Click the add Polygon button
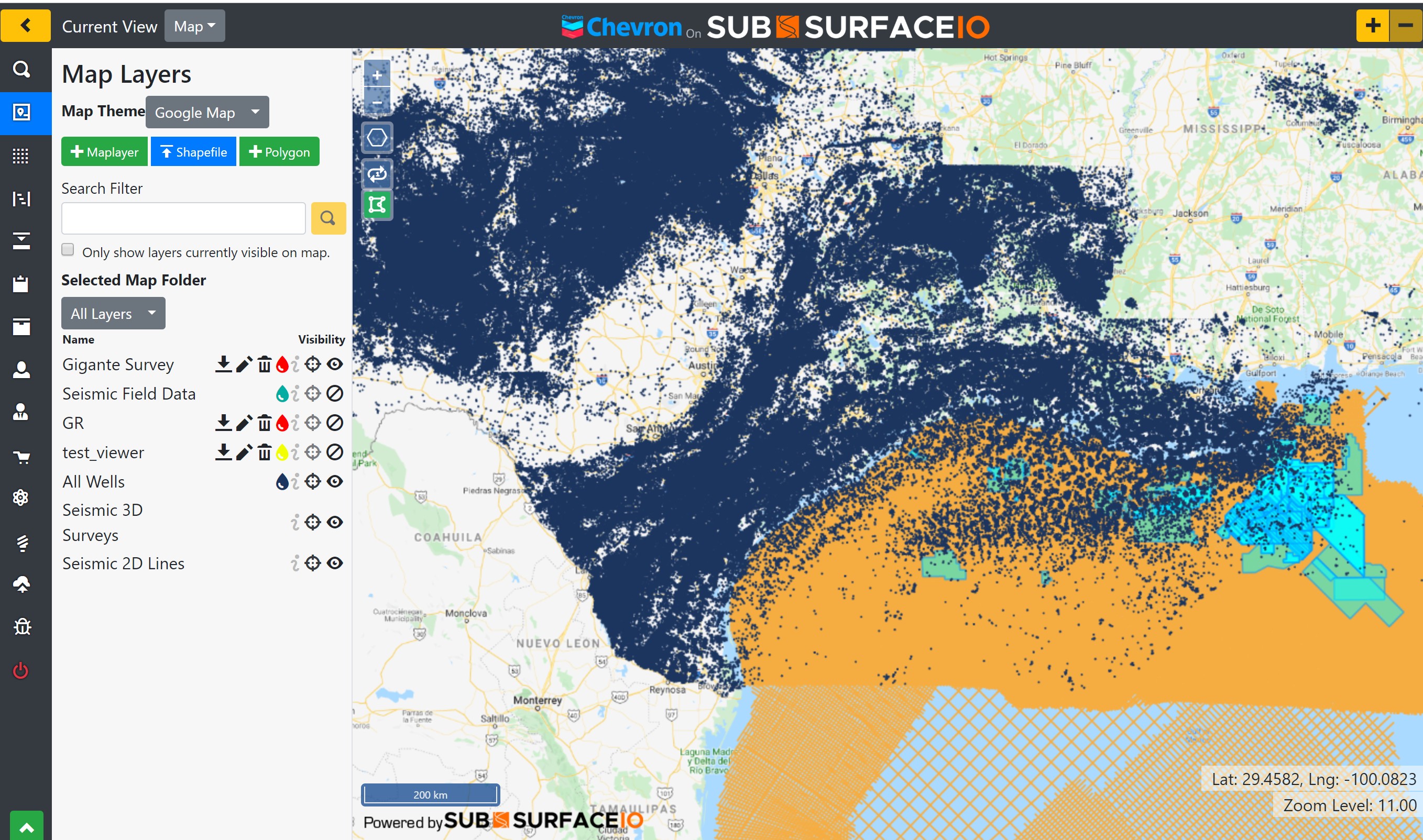Image resolution: width=1423 pixels, height=840 pixels. click(x=279, y=152)
